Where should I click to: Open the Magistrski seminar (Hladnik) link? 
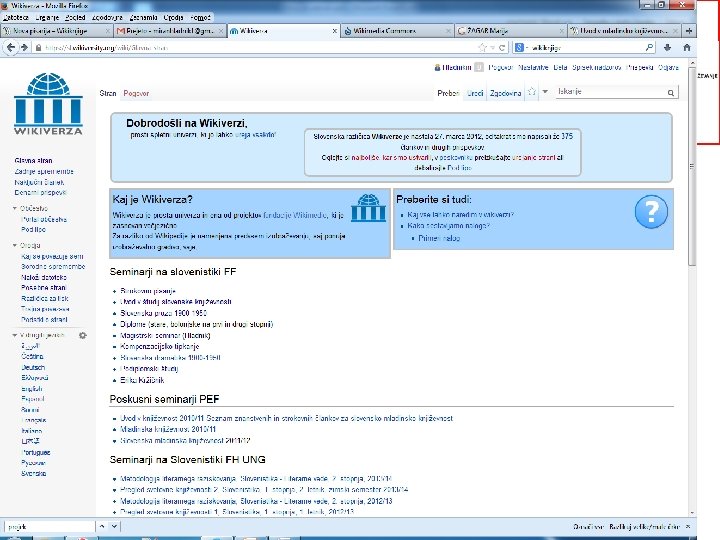[x=165, y=336]
